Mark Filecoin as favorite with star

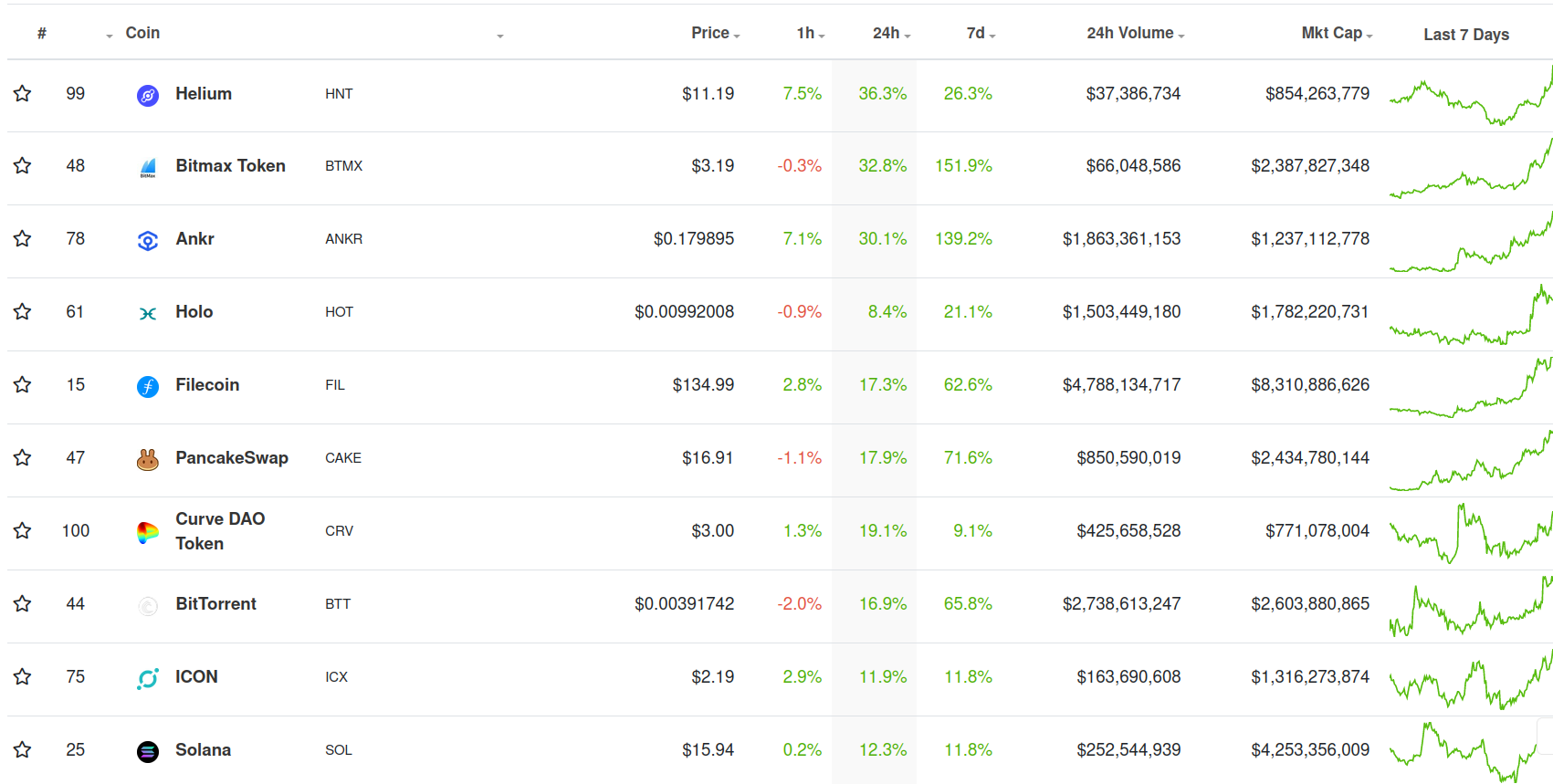point(23,384)
